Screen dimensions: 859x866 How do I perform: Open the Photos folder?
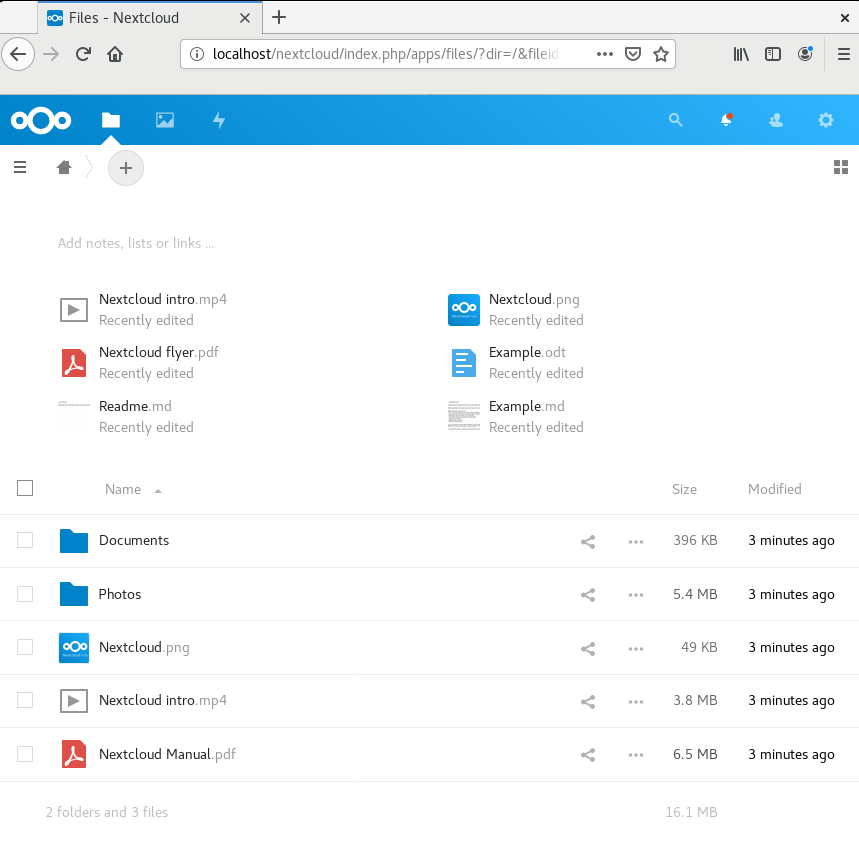point(120,594)
